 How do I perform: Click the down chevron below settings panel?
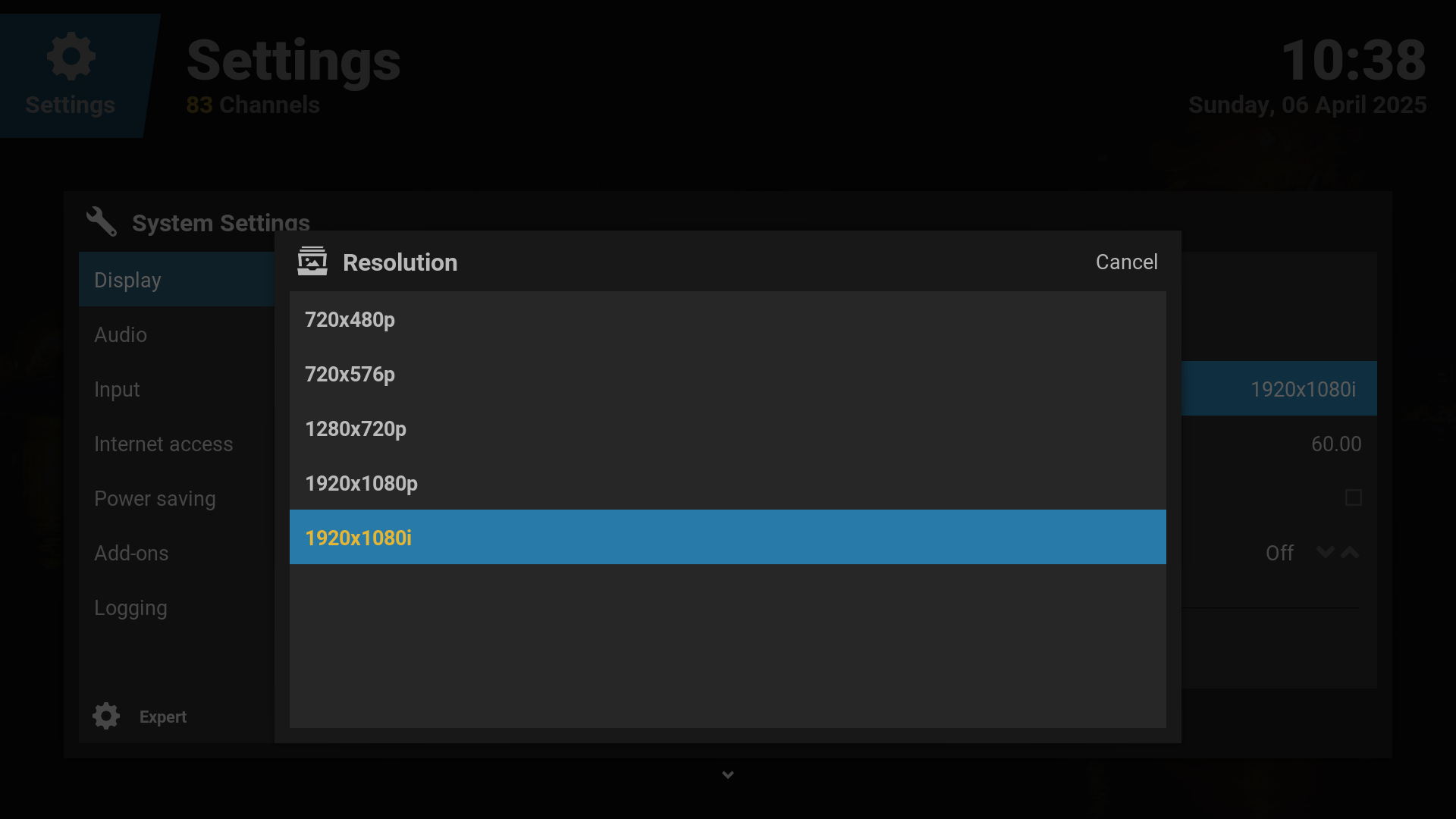[728, 774]
